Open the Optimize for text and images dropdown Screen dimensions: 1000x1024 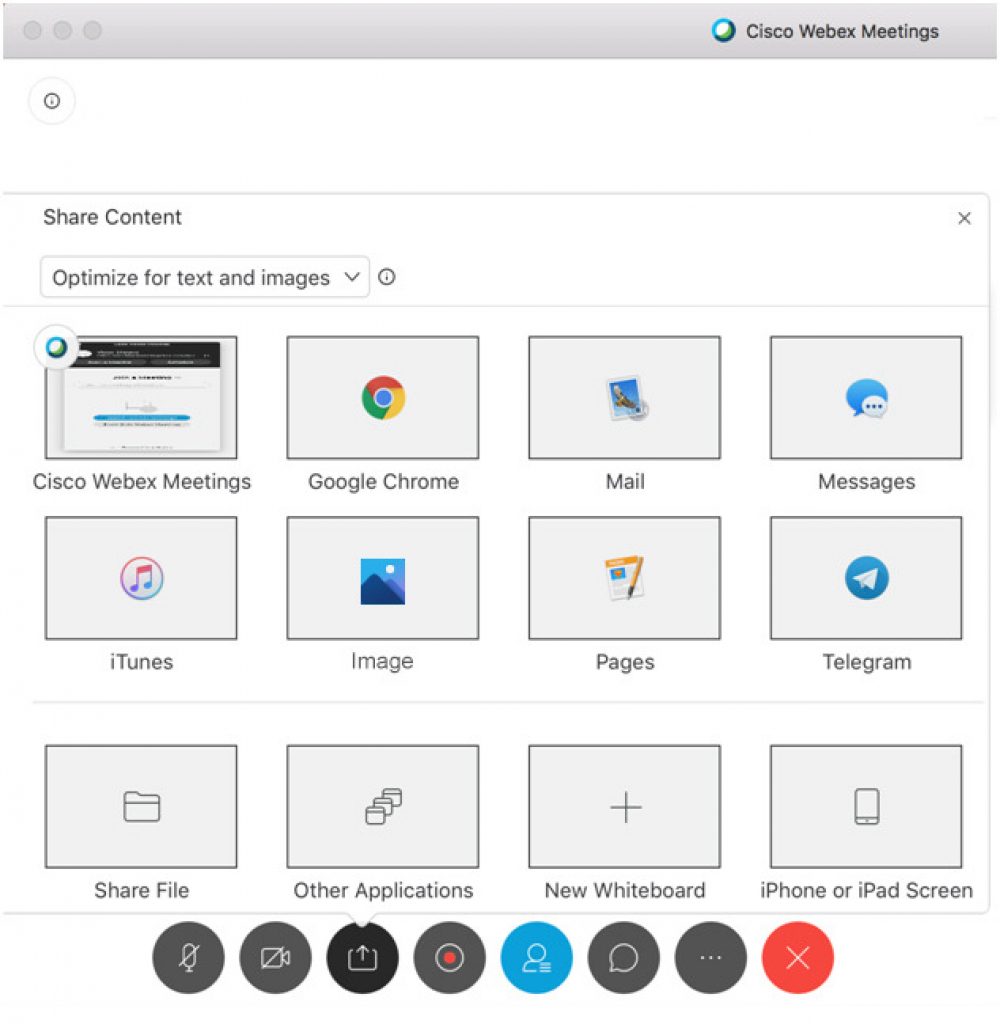pos(205,277)
